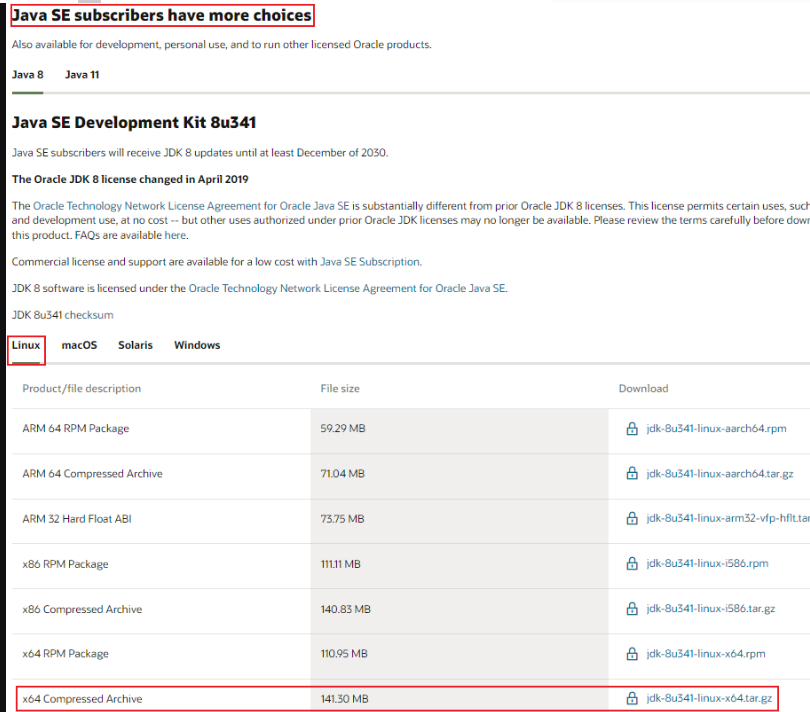
Task: Open the JDK 8u341 checksum link
Action: [89, 315]
